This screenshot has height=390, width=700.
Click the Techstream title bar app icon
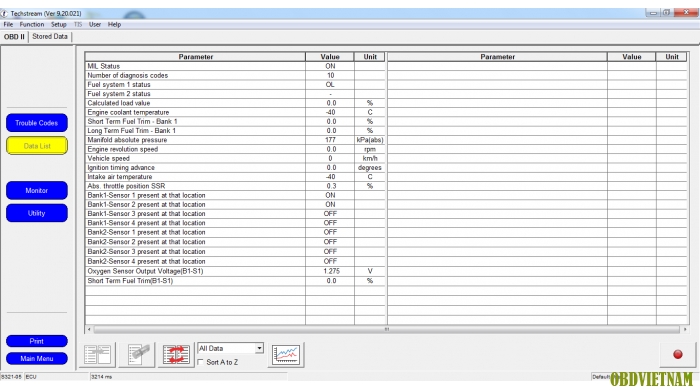pyautogui.click(x=4, y=13)
